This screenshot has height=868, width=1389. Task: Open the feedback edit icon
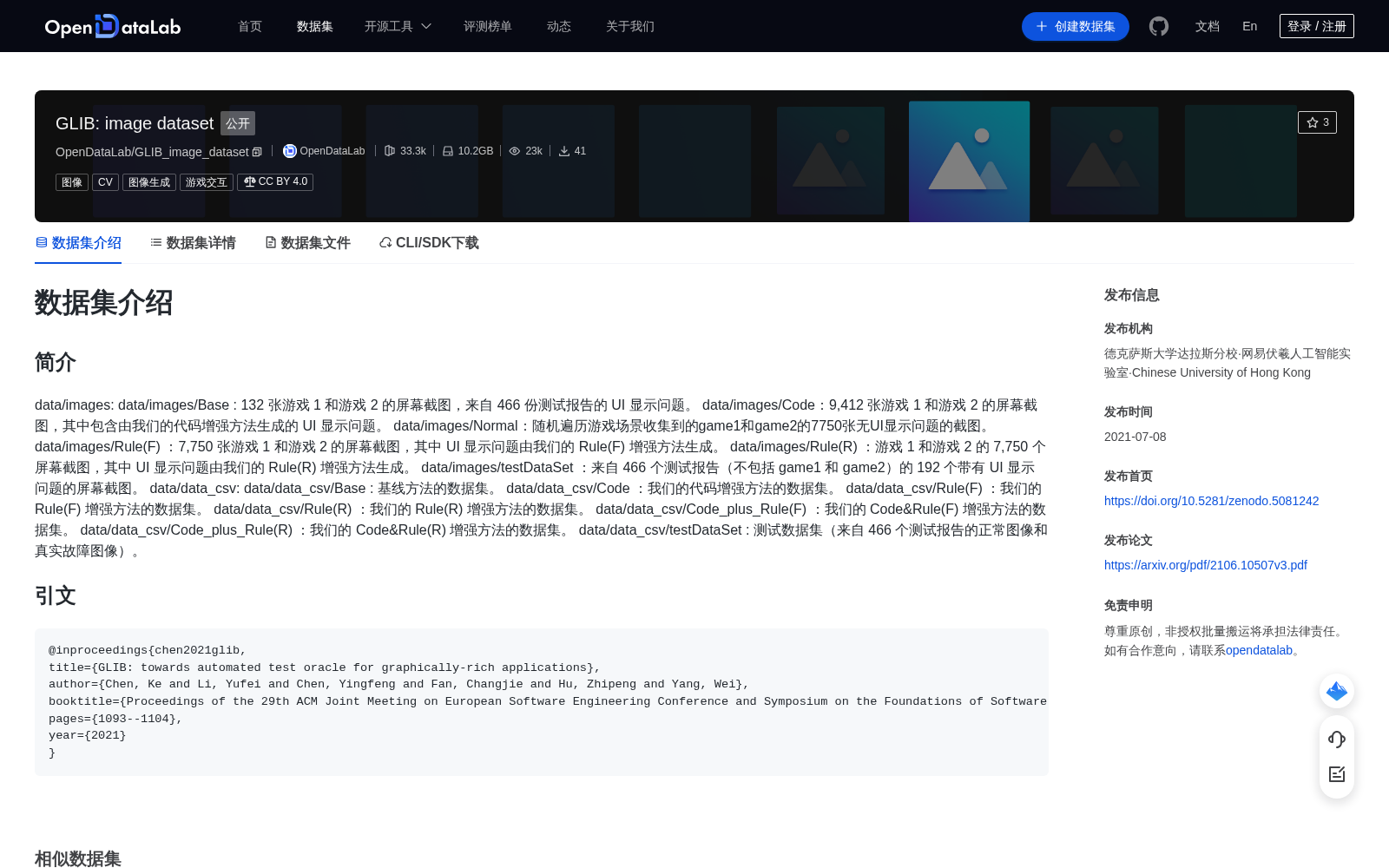click(1337, 774)
